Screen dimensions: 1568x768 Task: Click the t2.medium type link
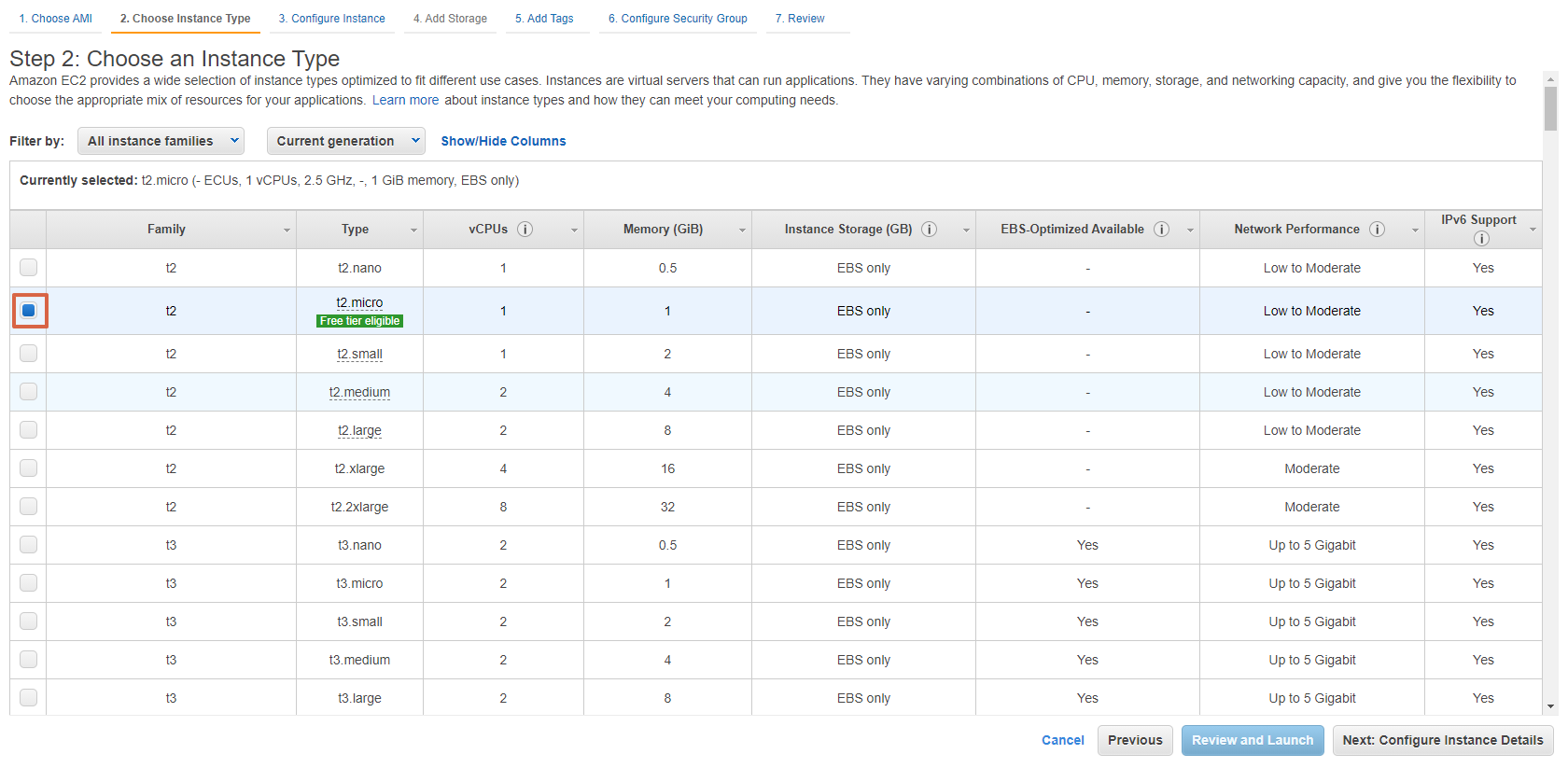(x=359, y=392)
